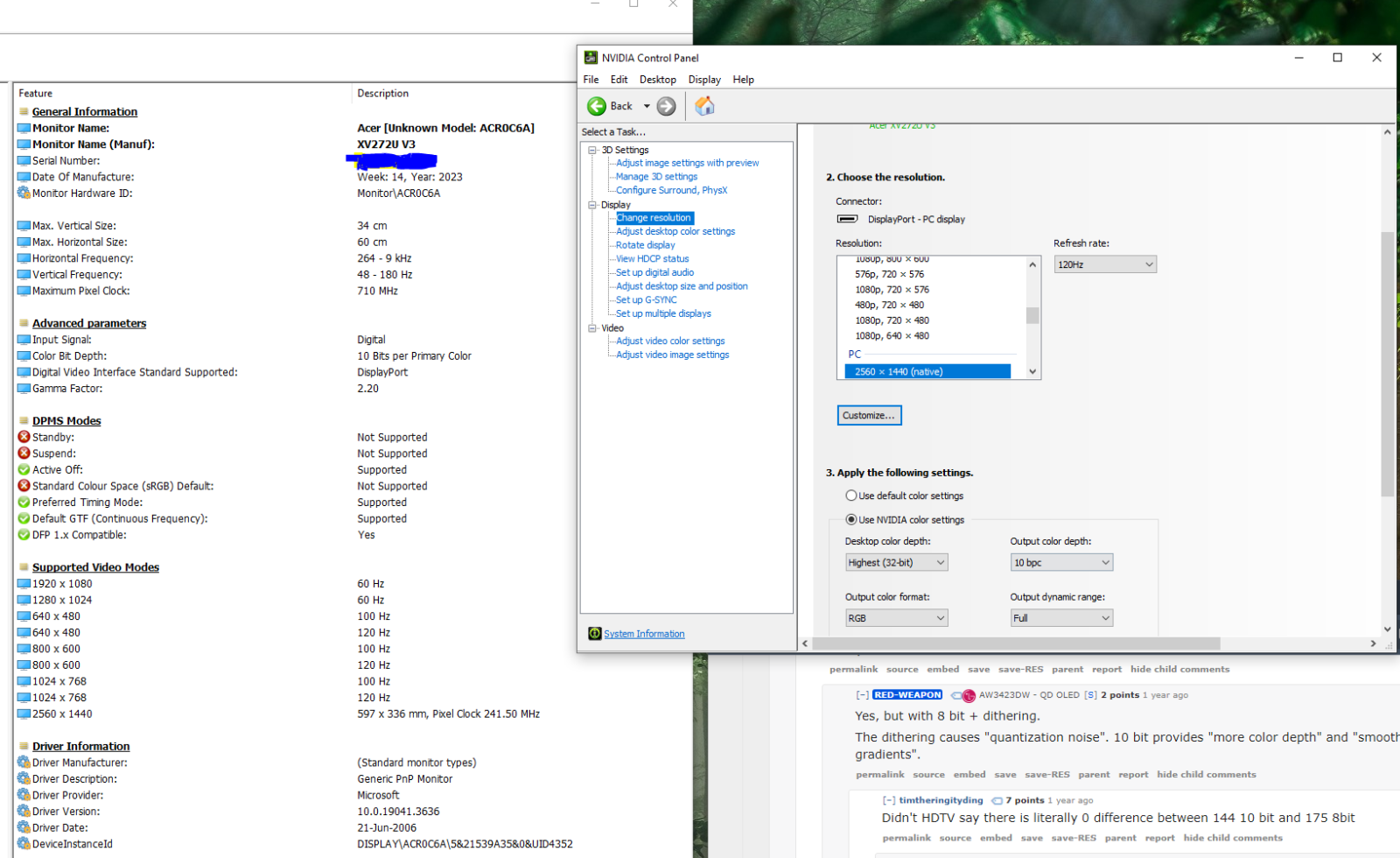Open Output dynamic range Full dropdown

(1062, 618)
